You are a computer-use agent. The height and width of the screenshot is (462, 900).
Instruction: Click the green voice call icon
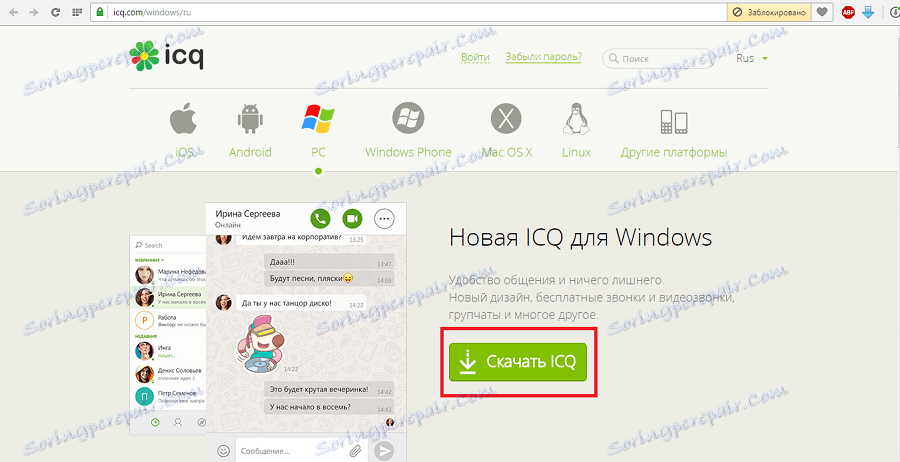point(320,218)
